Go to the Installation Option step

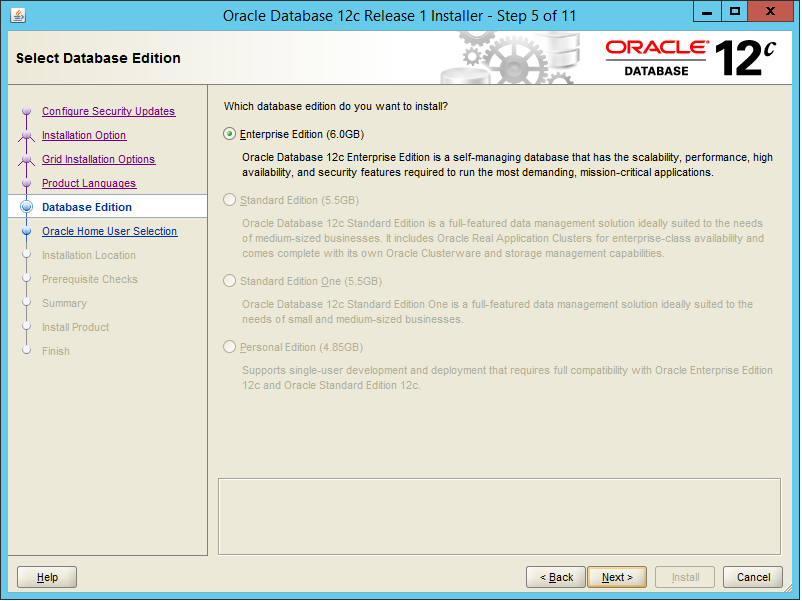[84, 135]
